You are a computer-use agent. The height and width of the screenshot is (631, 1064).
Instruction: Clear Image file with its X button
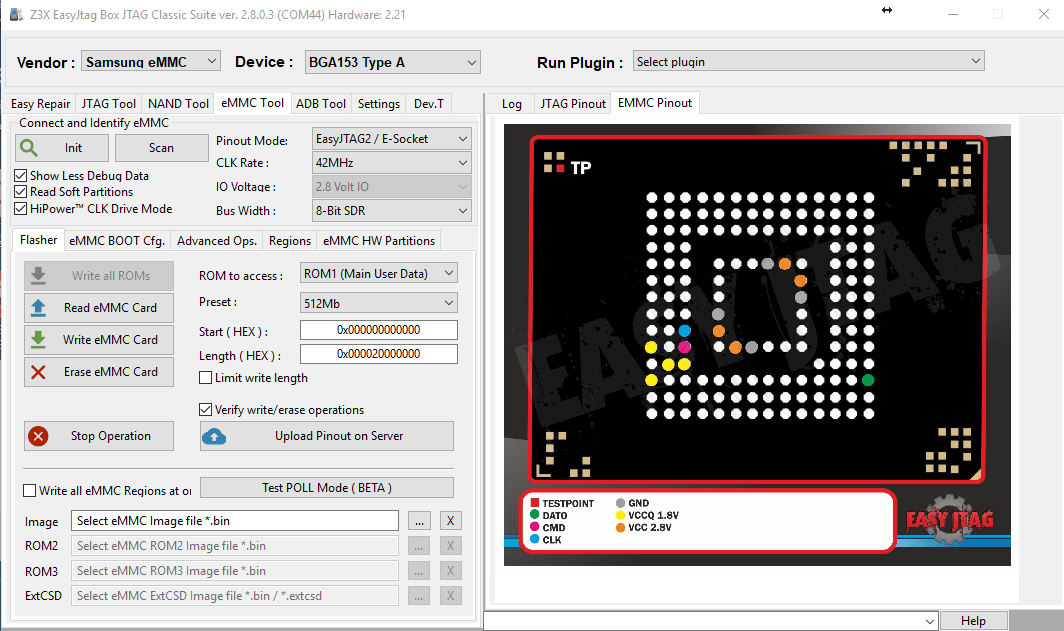(451, 521)
